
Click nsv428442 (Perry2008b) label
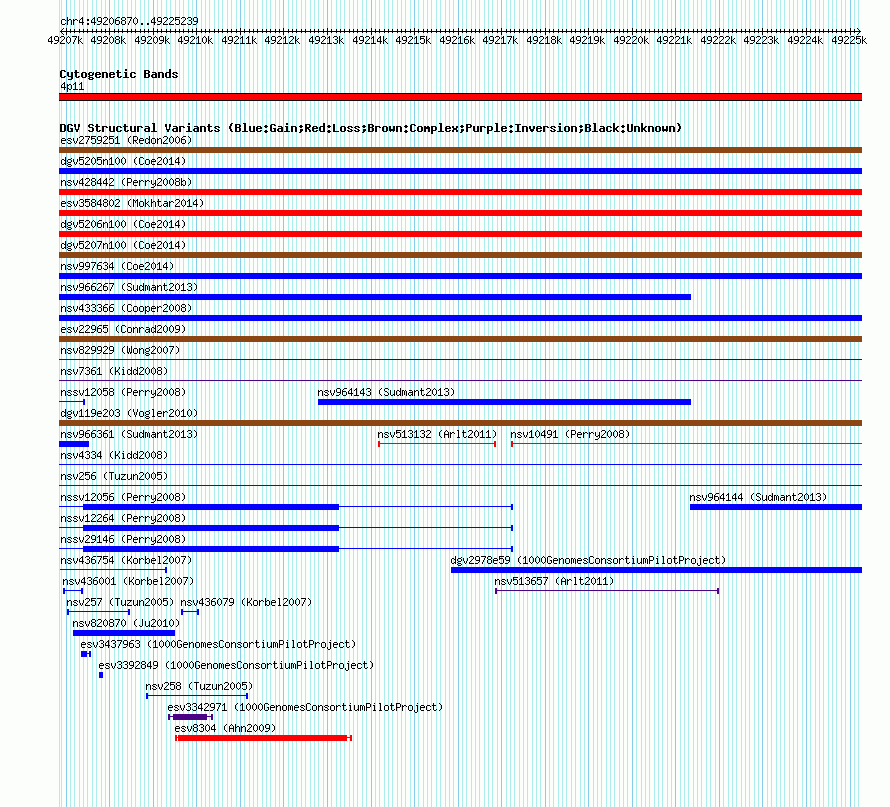tap(126, 182)
